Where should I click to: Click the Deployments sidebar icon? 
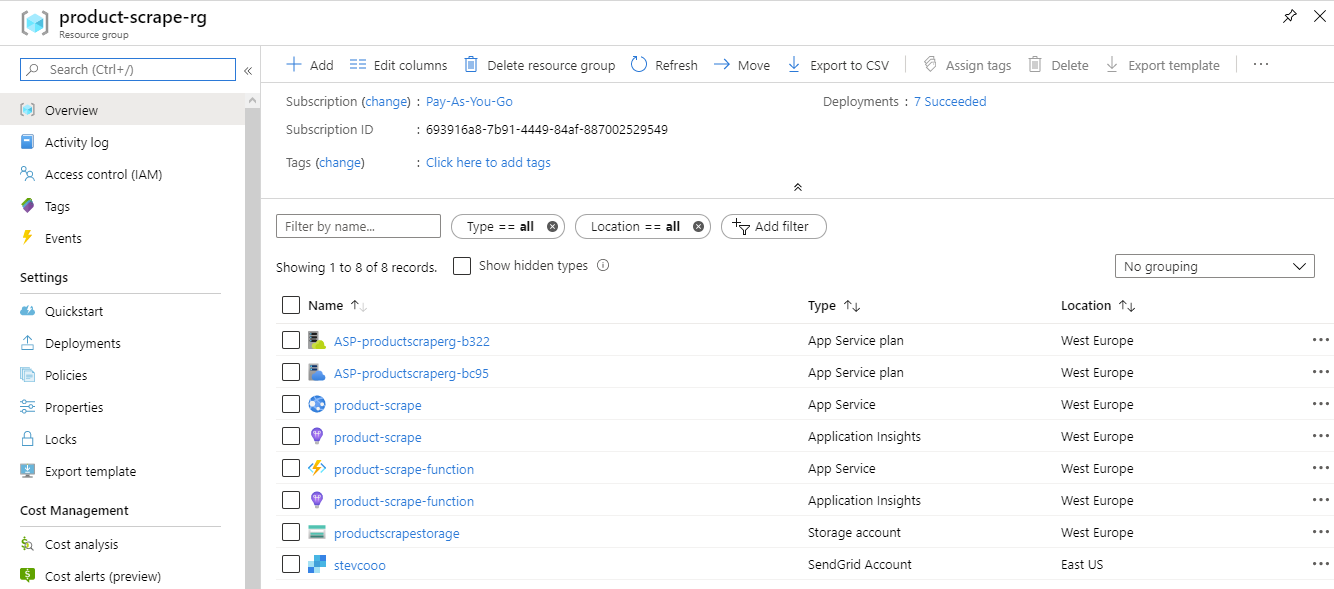pos(27,343)
